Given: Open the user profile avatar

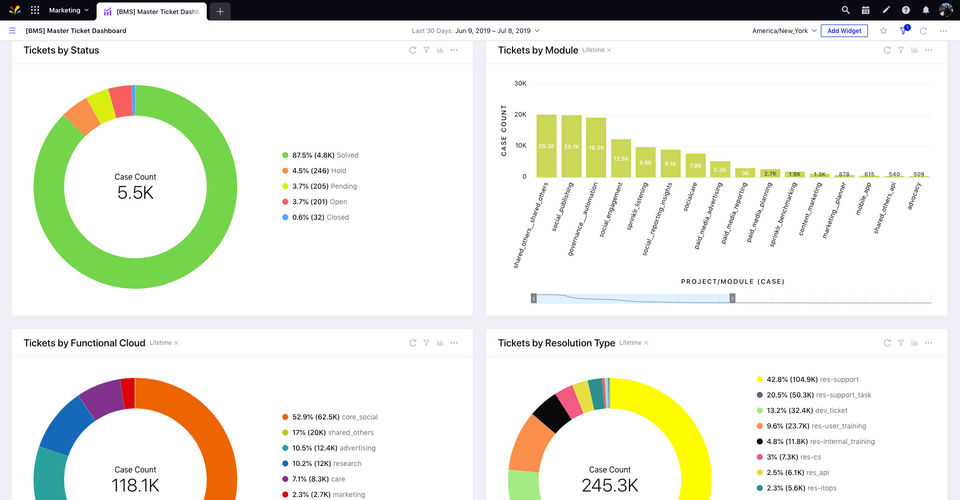Looking at the screenshot, I should click(x=946, y=10).
